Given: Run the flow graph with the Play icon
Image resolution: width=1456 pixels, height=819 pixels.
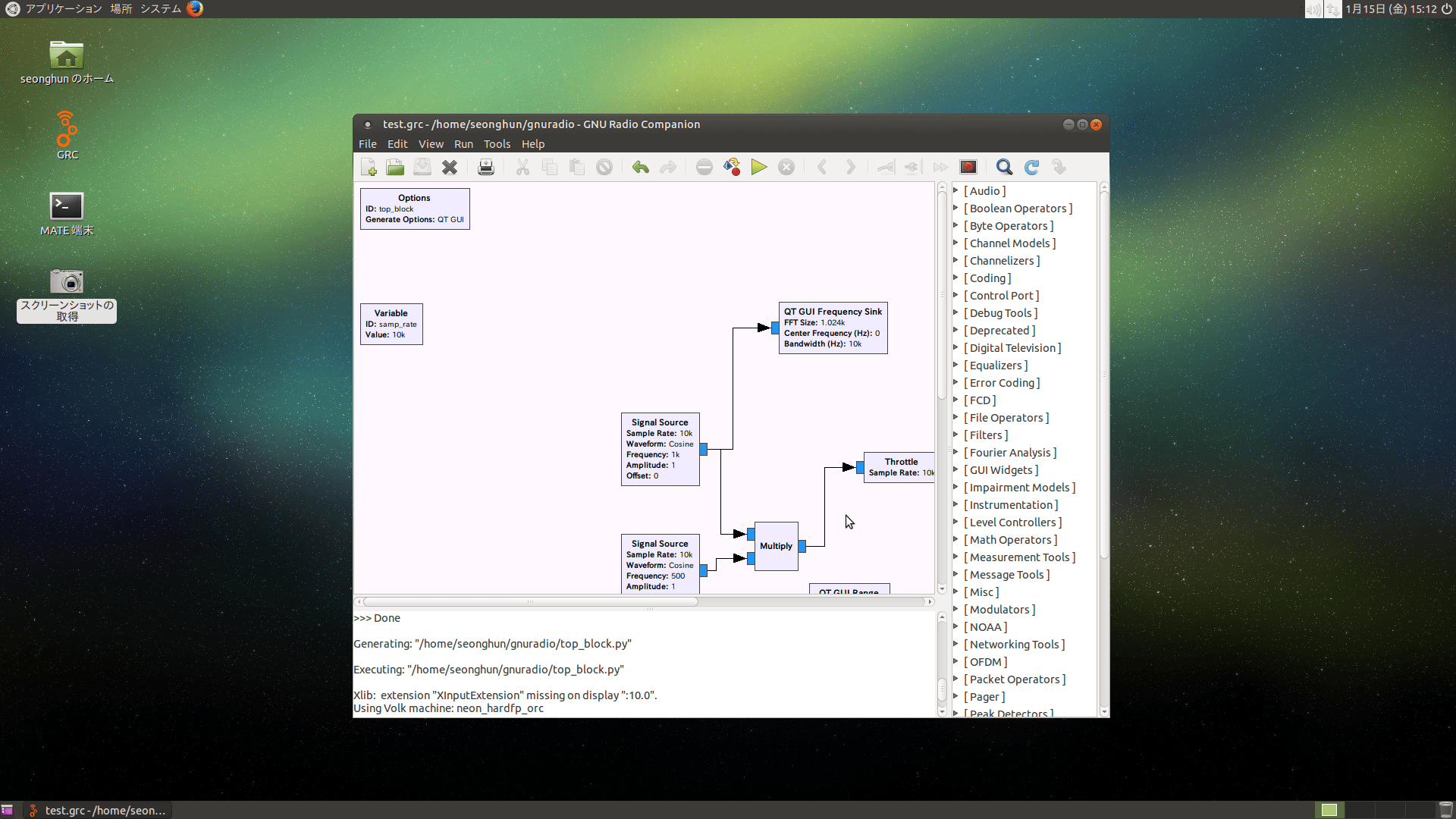Looking at the screenshot, I should [759, 168].
